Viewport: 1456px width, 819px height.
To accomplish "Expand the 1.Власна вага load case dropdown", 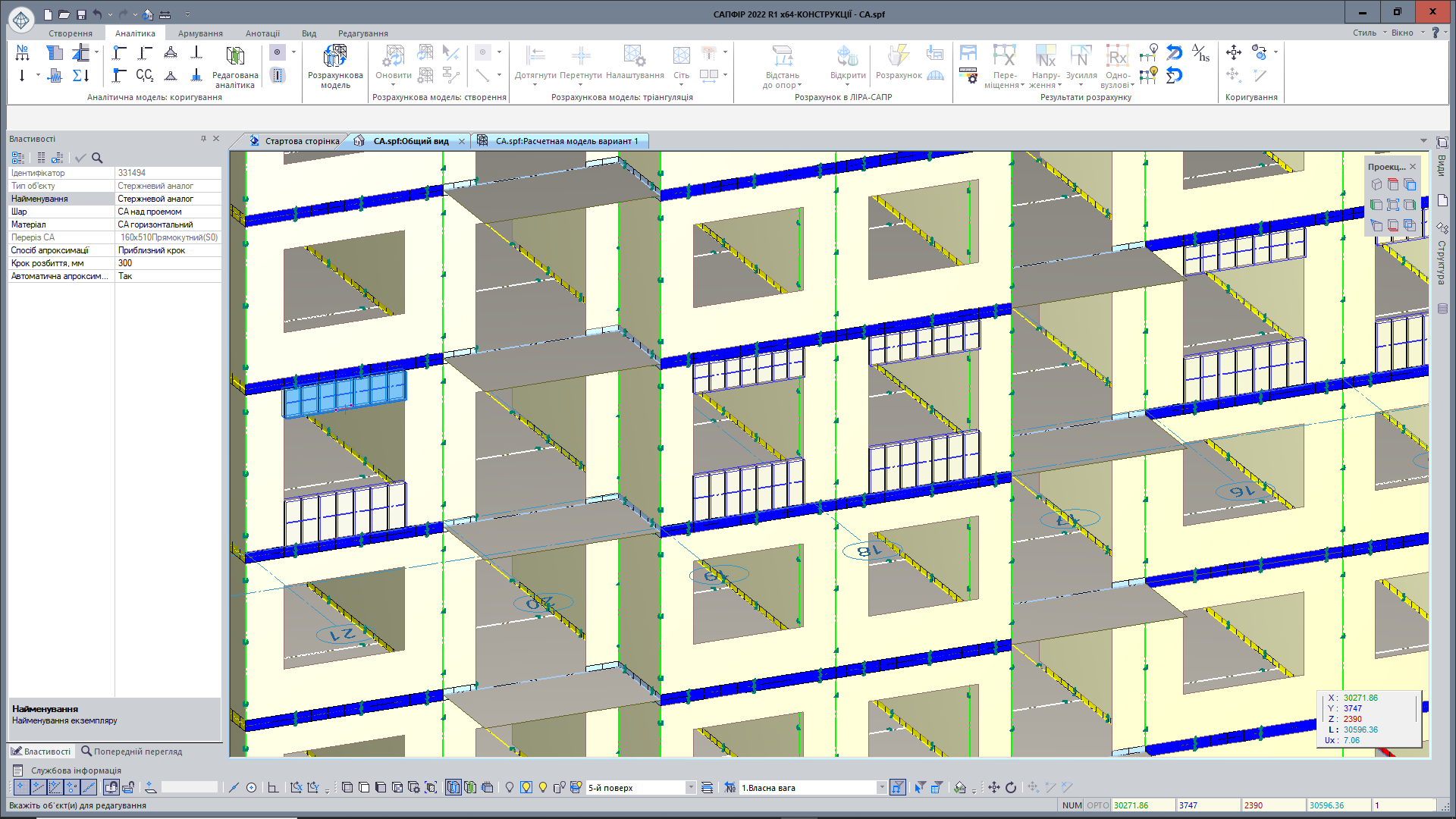I will point(881,787).
